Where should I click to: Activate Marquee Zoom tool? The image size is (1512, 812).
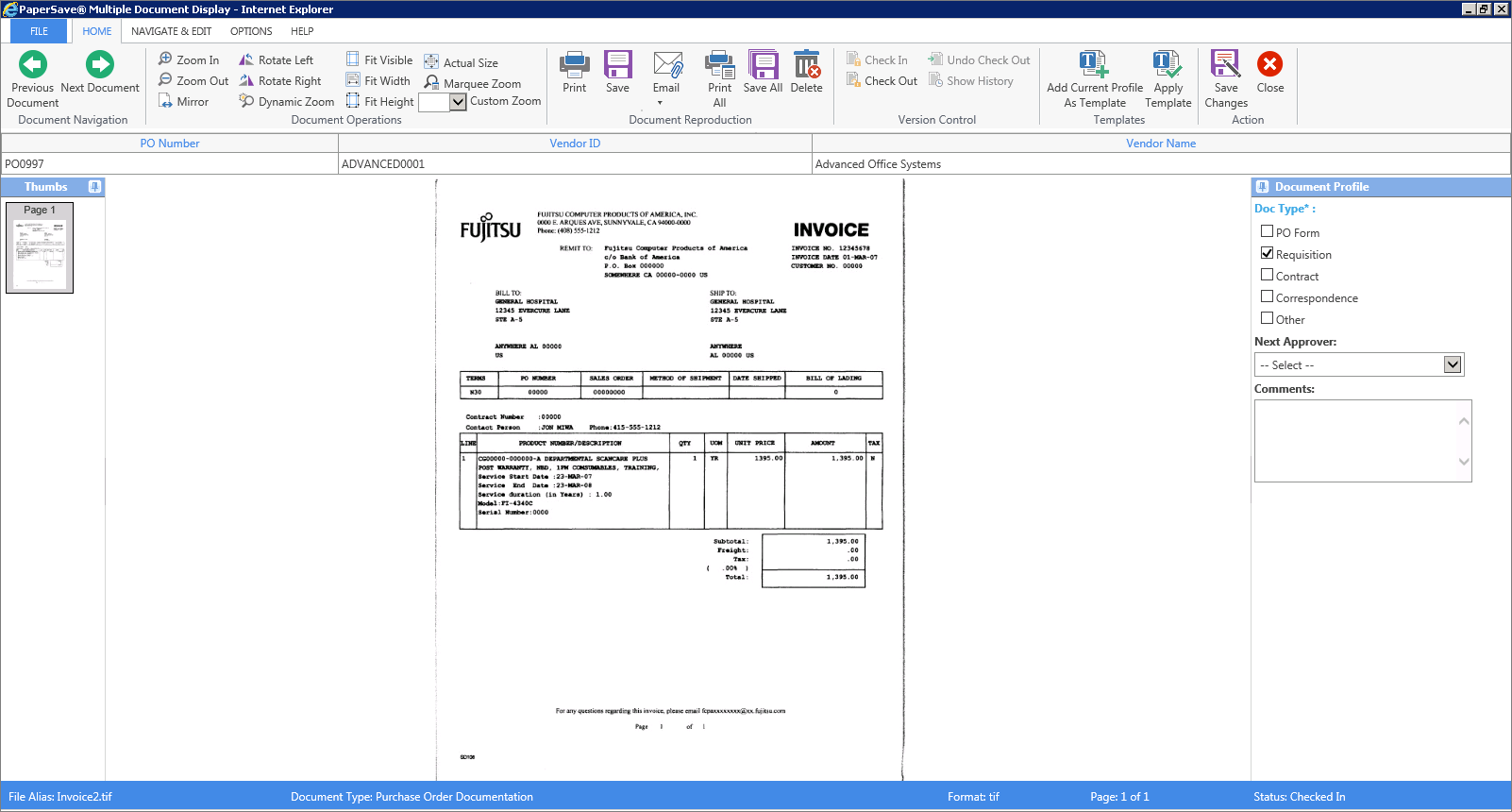coord(472,83)
